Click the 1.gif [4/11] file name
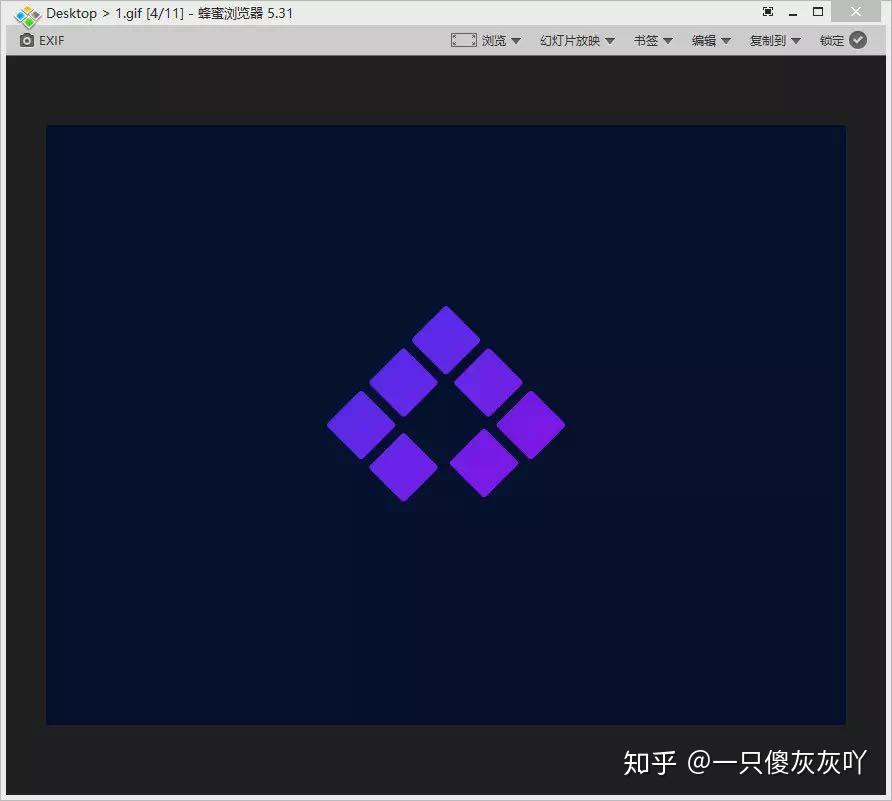 coord(150,13)
